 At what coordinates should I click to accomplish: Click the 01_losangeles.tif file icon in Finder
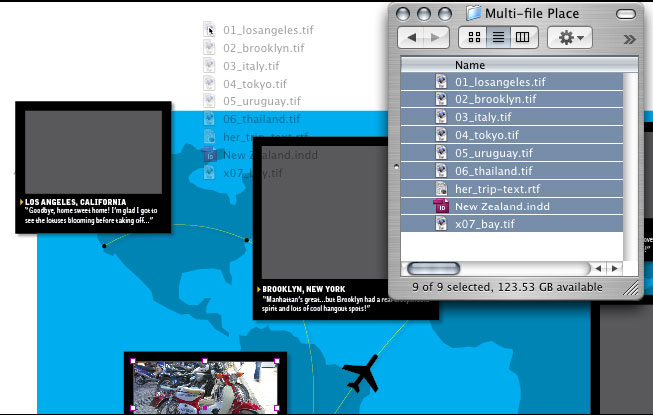click(441, 81)
